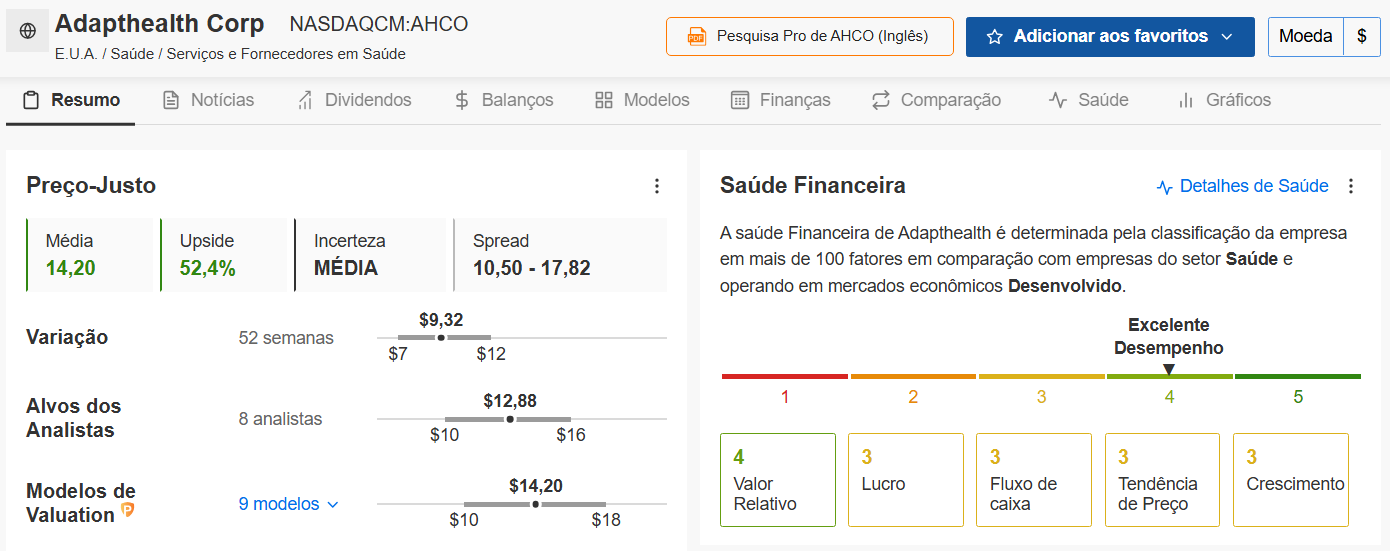Click the Pro badge icon next to Modelos de Valuation

click(128, 510)
